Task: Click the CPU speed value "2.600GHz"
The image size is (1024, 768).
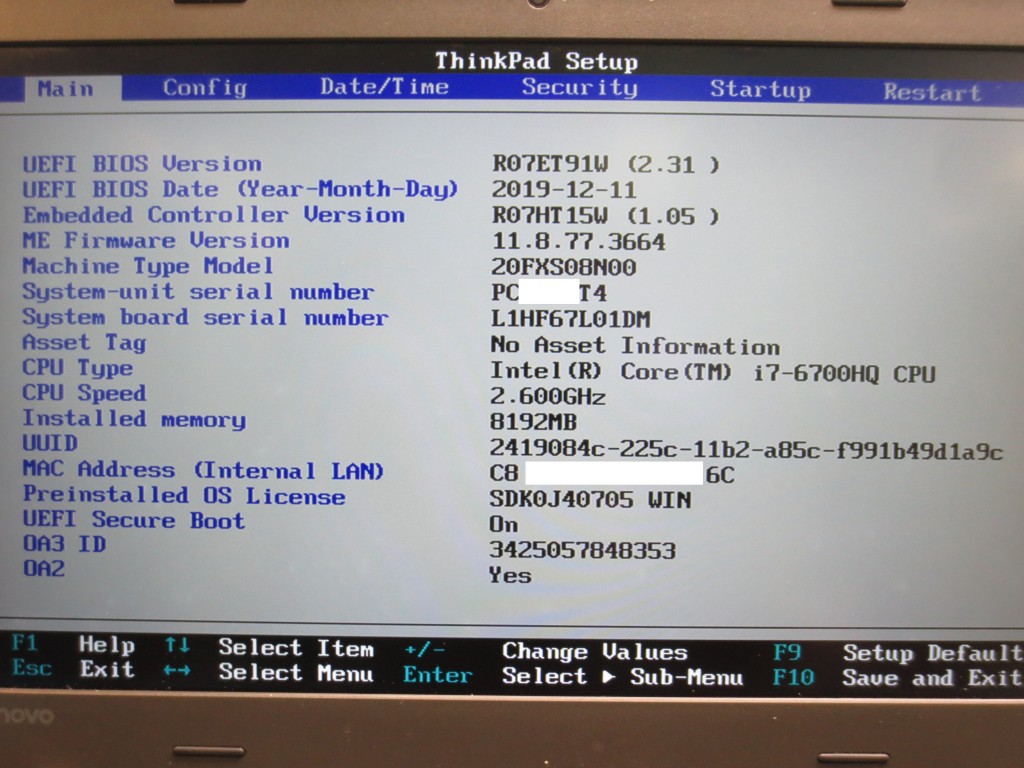Action: tap(548, 396)
